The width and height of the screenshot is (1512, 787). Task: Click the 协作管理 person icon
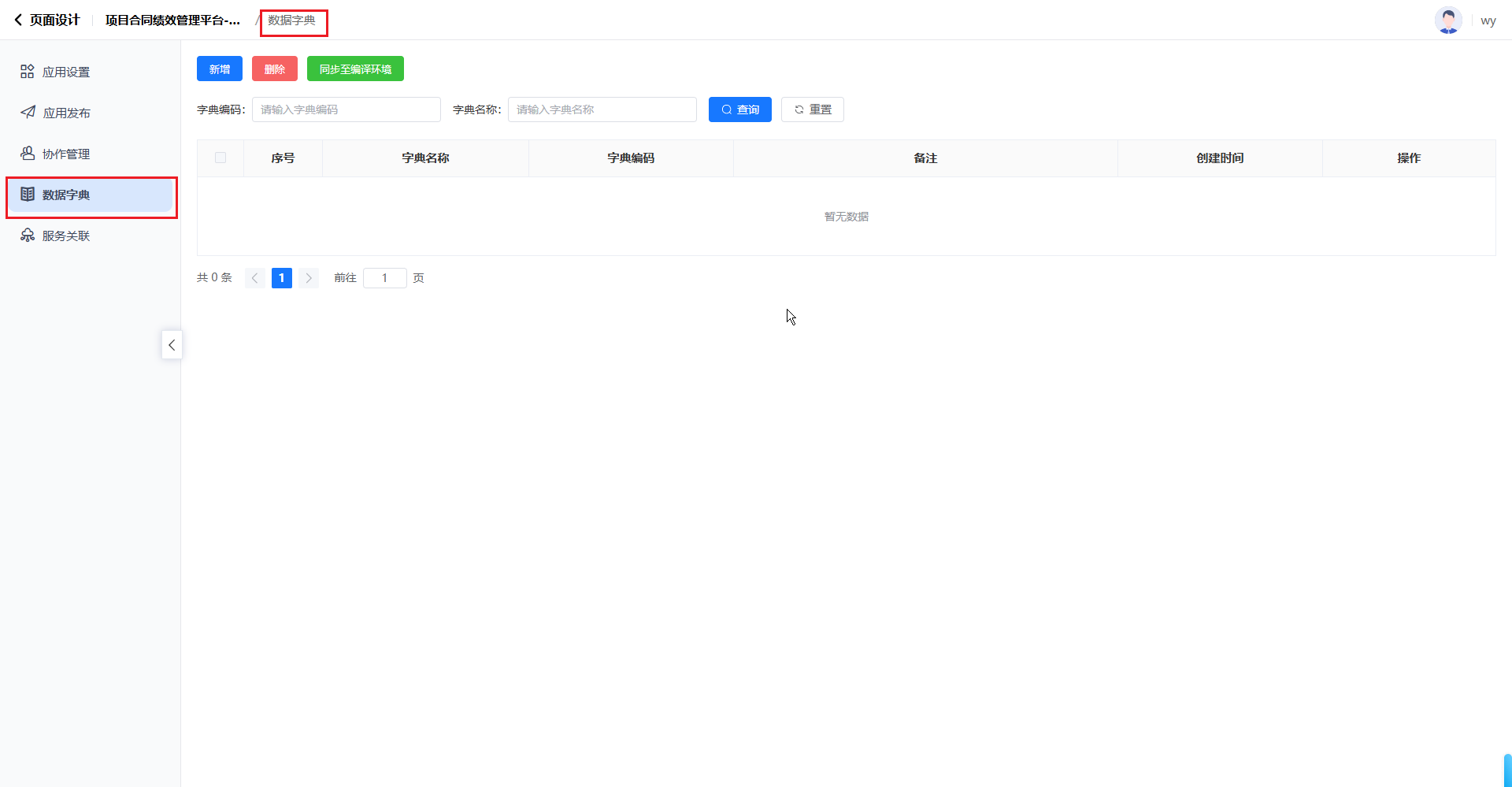pyautogui.click(x=28, y=154)
